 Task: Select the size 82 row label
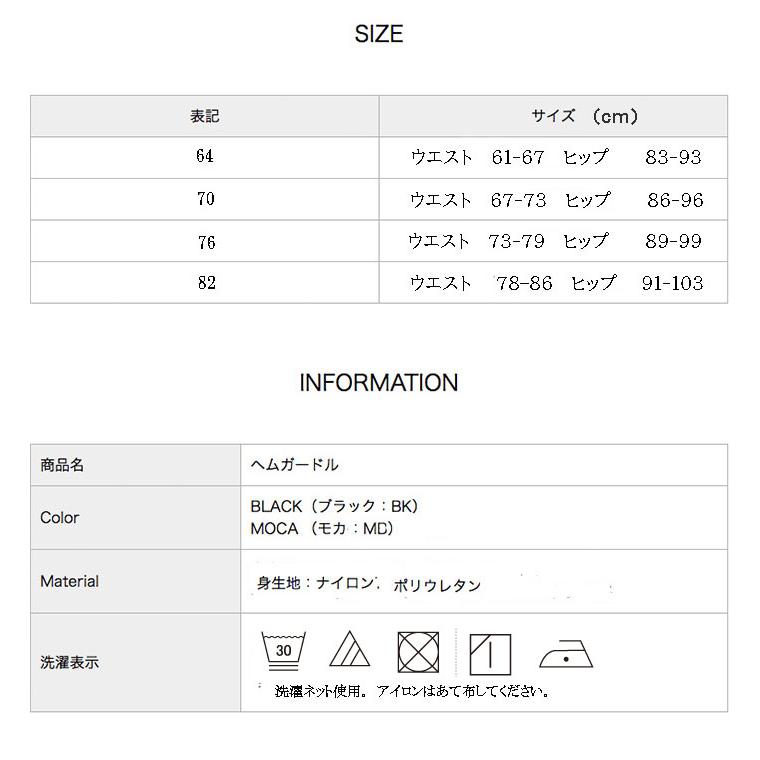205,283
